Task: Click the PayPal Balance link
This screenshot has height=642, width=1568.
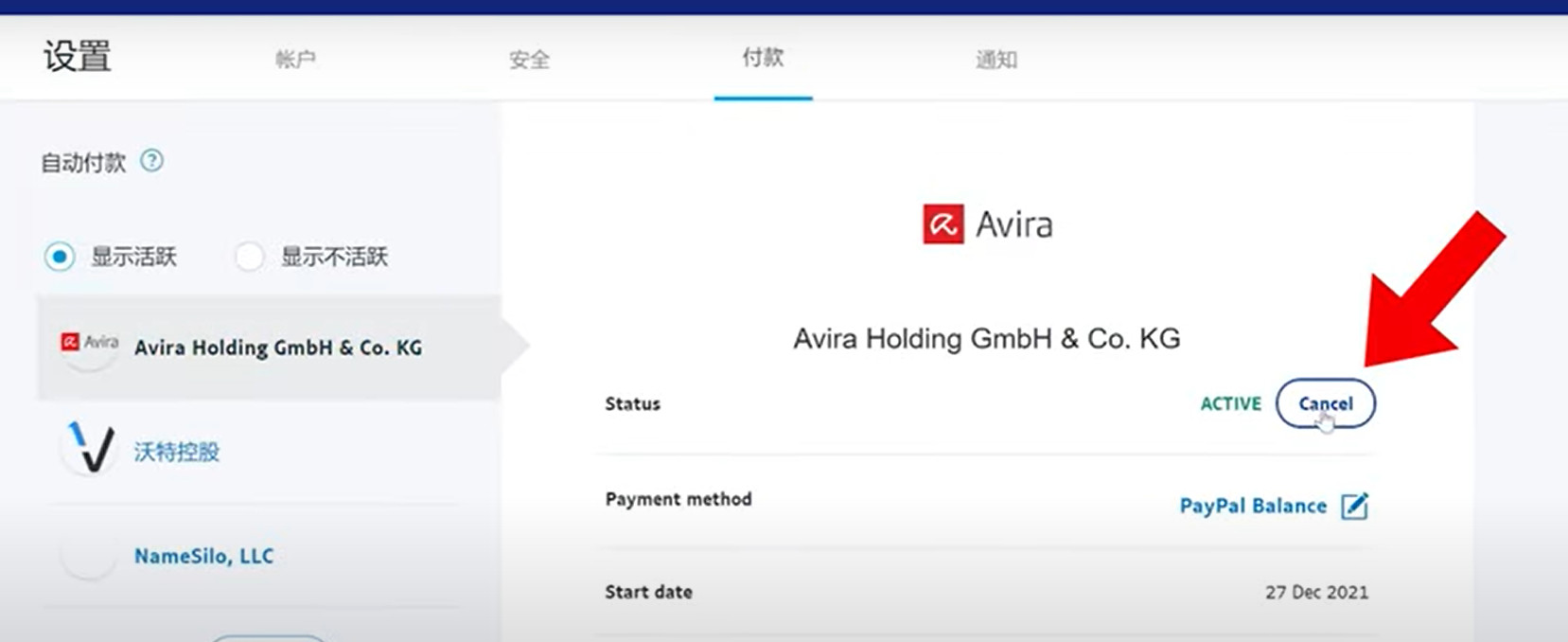Action: [1252, 506]
